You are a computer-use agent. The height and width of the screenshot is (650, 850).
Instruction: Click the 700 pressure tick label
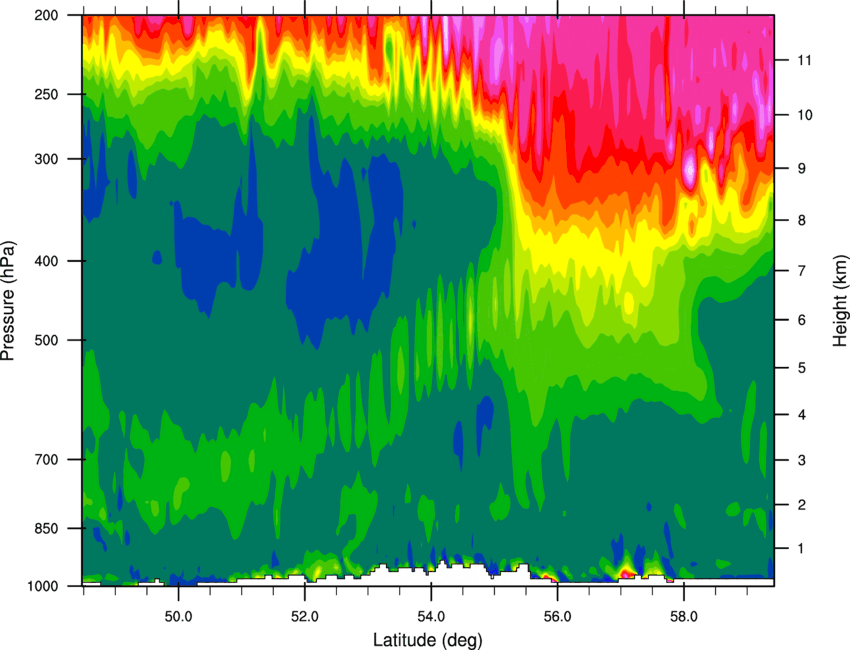tap(47, 459)
